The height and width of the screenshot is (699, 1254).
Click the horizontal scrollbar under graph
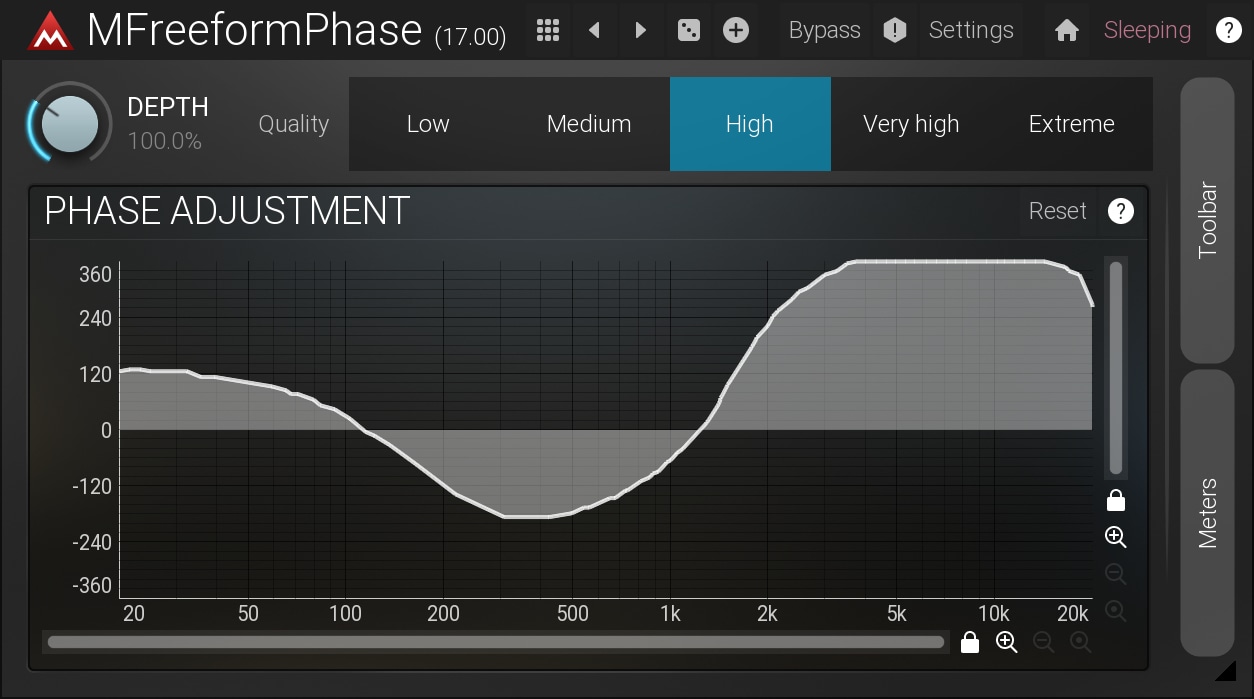495,642
